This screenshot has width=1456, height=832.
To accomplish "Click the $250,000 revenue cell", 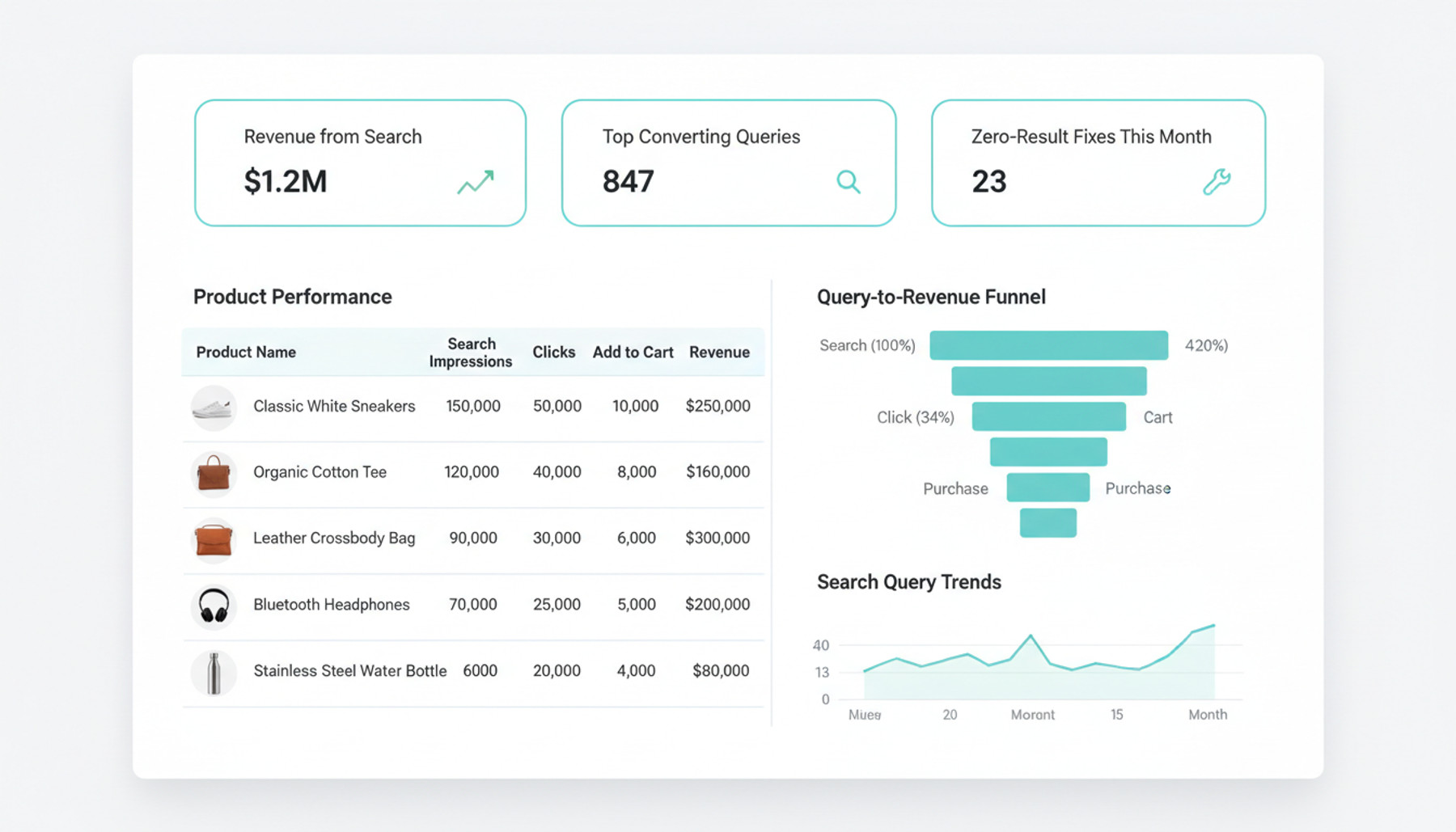I will tap(718, 406).
